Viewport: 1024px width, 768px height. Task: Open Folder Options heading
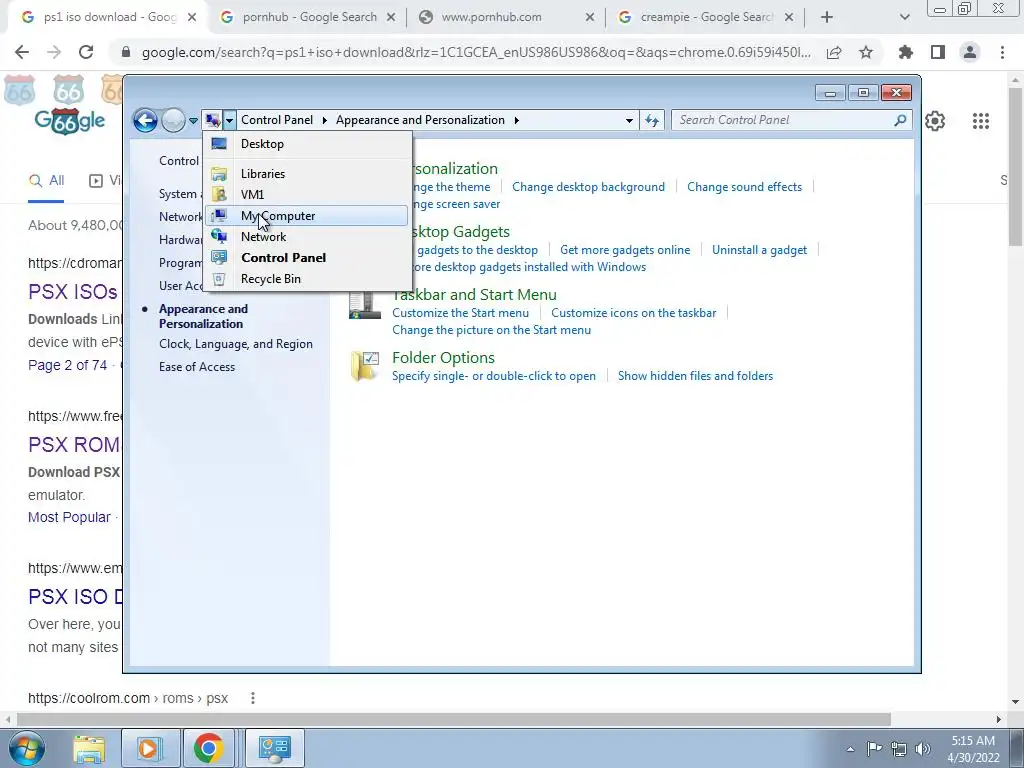pos(443,358)
